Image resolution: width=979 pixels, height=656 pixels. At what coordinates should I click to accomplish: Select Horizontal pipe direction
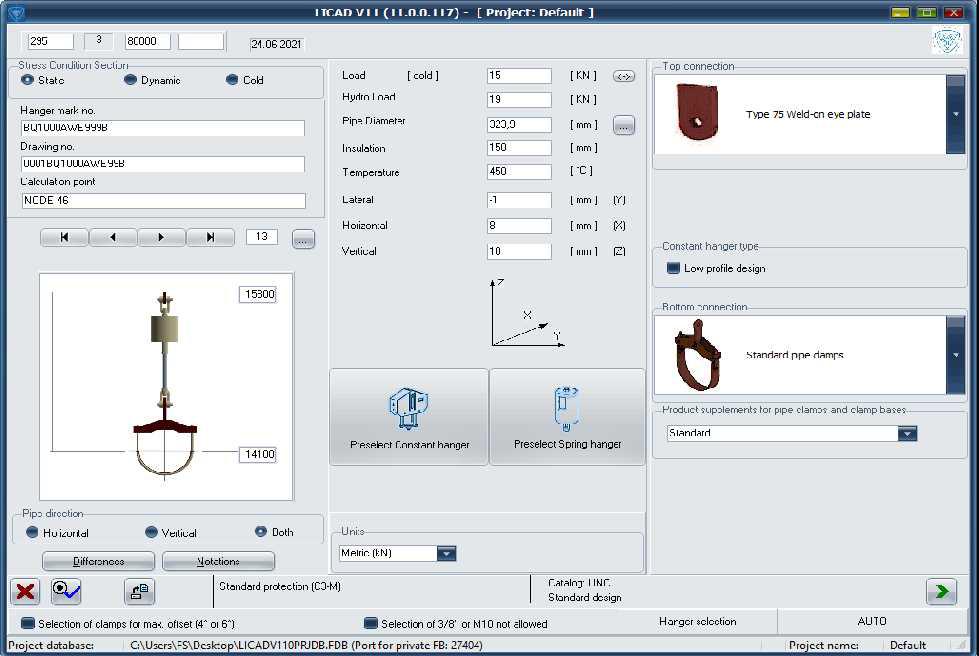pyautogui.click(x=32, y=532)
